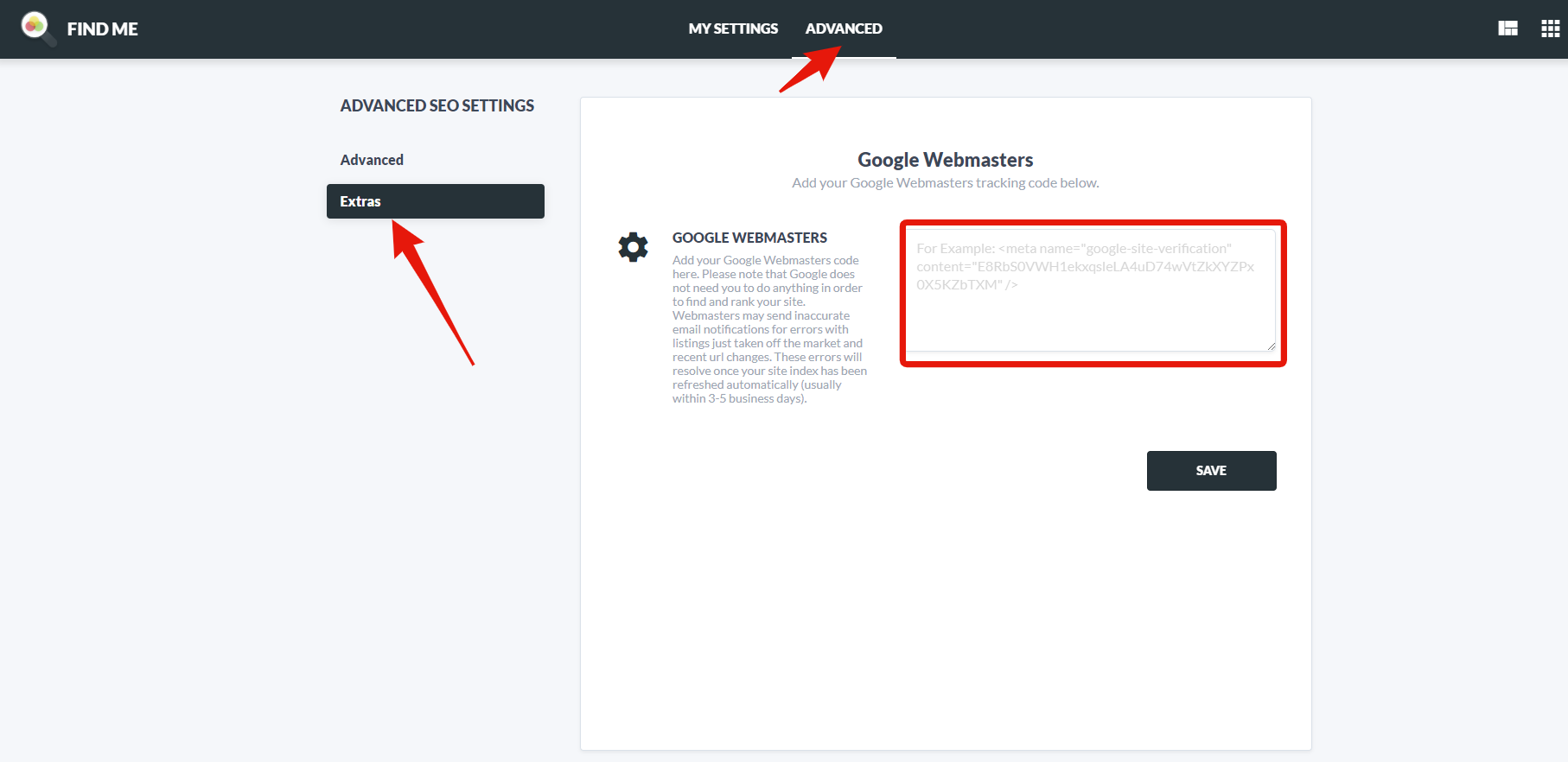
Task: Open the apps grid icon in header
Action: 1550,29
